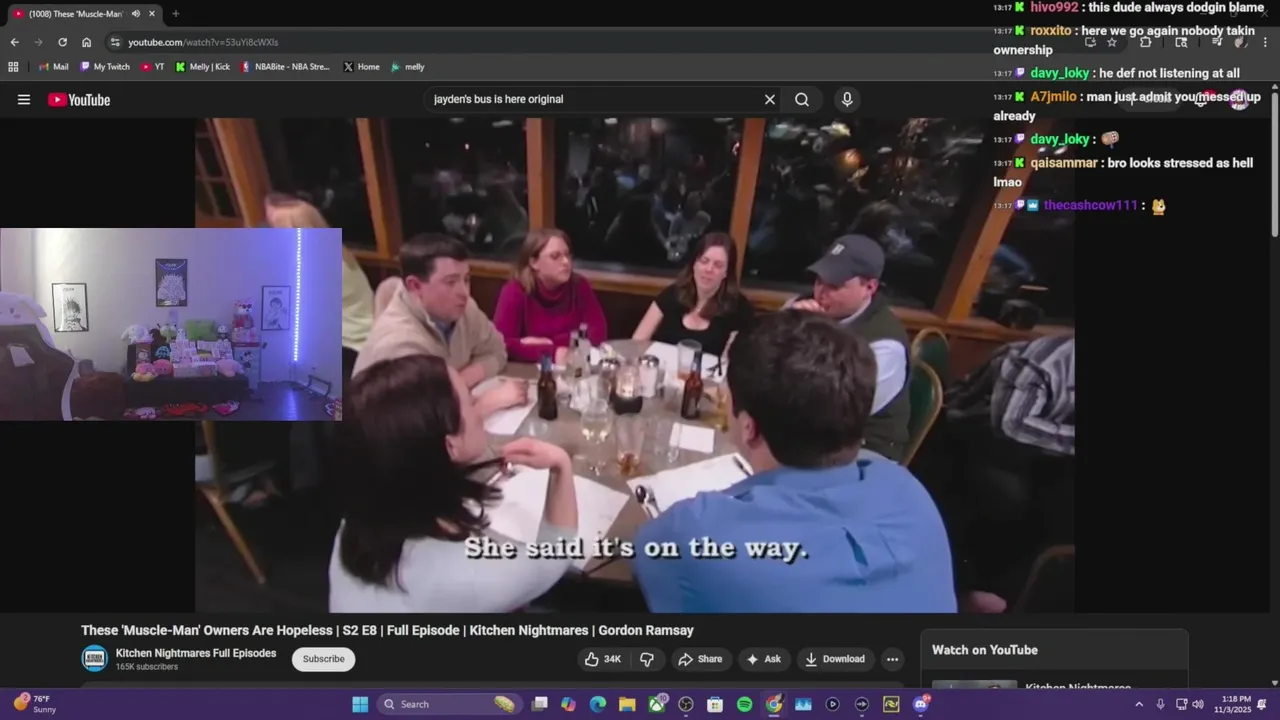The width and height of the screenshot is (1280, 720).
Task: Click the Watch on YouTube panel header
Action: pos(985,650)
